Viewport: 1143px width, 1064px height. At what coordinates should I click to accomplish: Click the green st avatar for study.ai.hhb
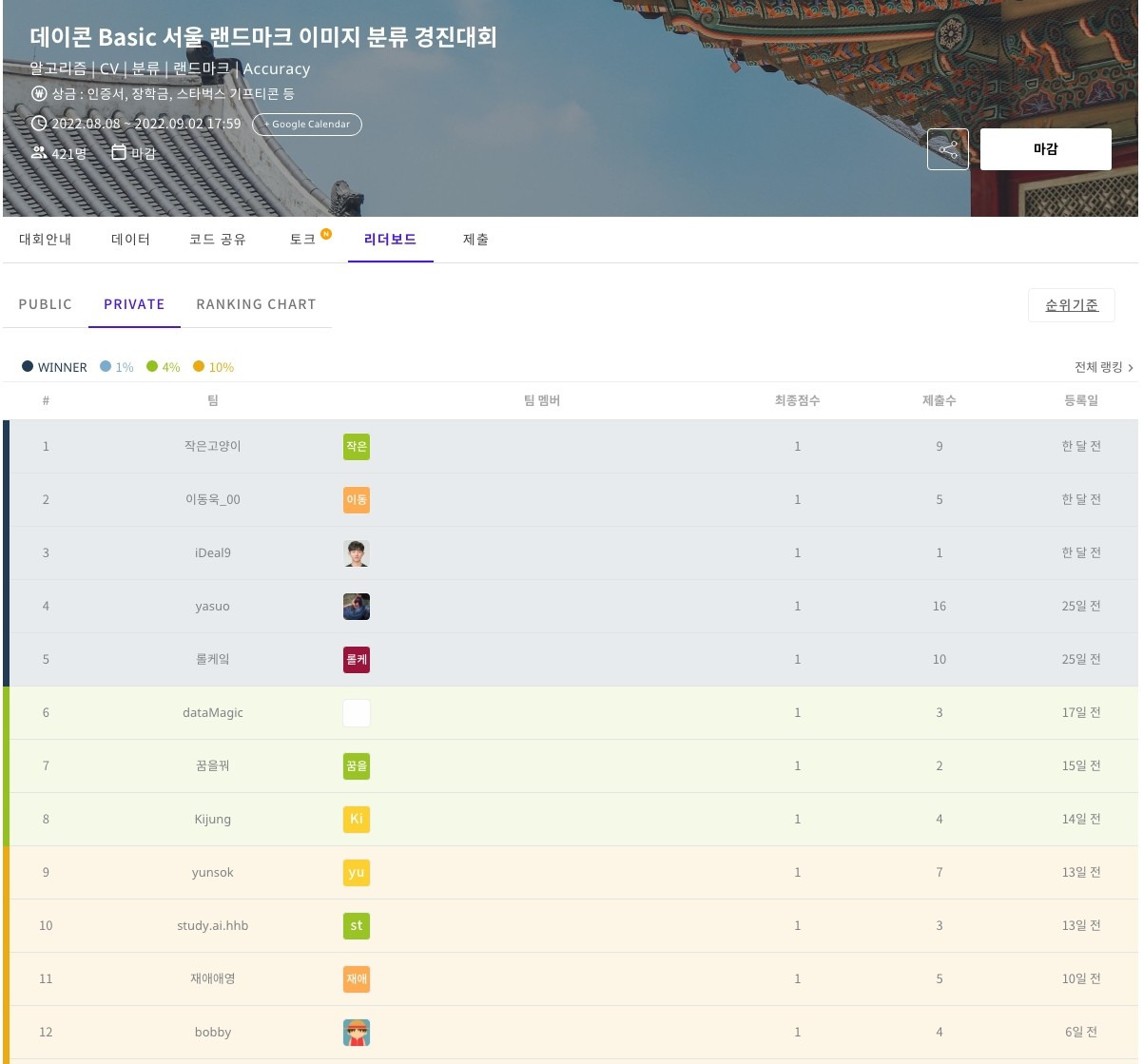pyautogui.click(x=357, y=925)
